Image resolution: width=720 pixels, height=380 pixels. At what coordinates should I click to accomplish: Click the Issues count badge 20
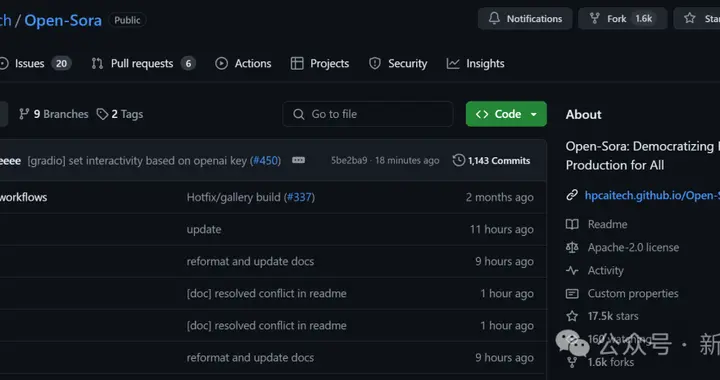tap(62, 63)
